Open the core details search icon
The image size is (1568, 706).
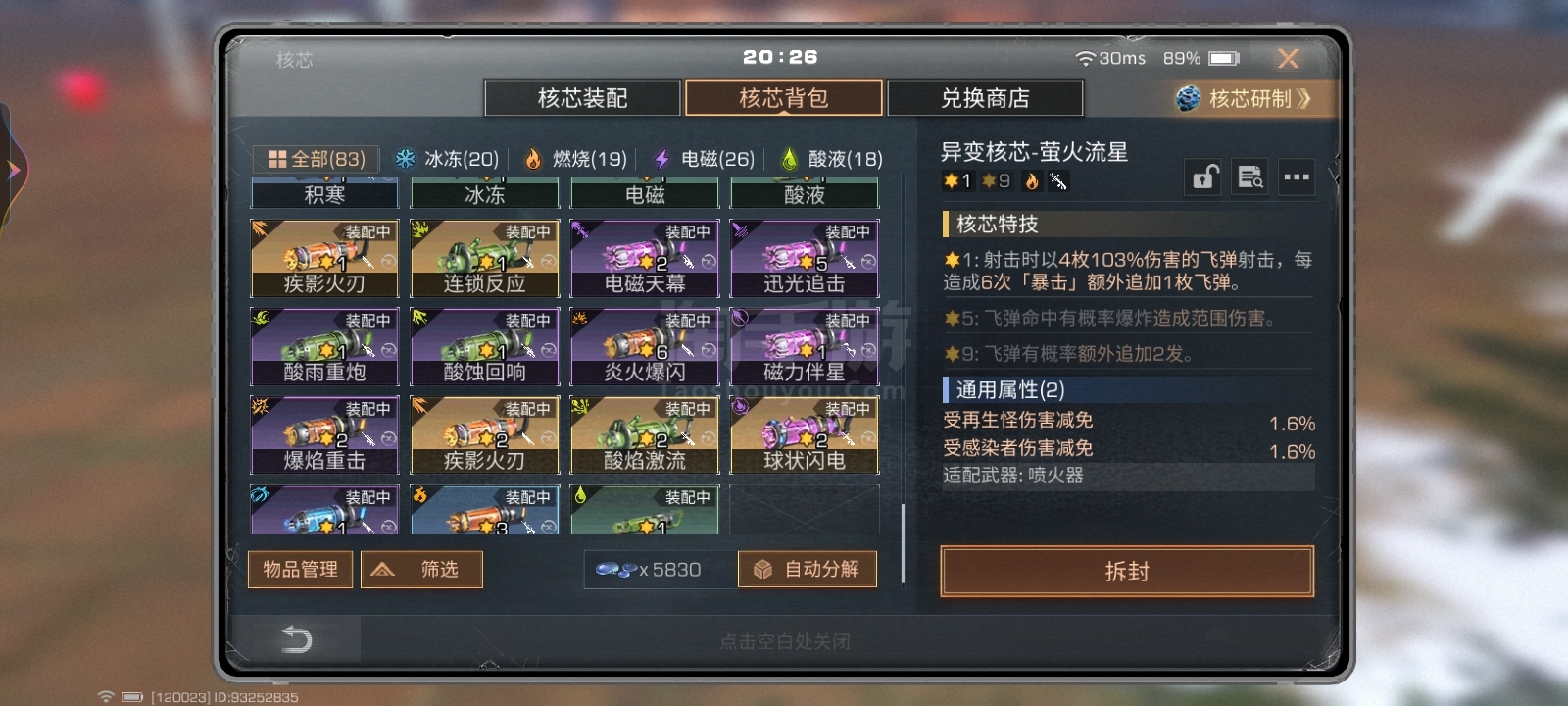pyautogui.click(x=1249, y=177)
